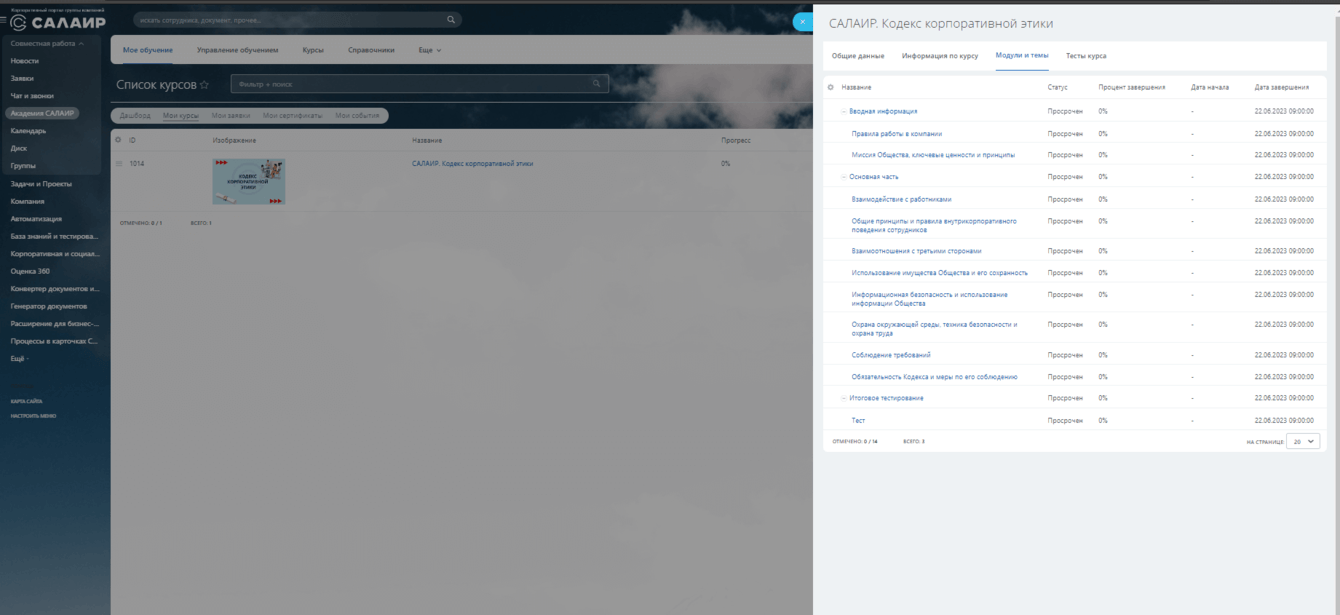
Task: Switch to the Дашборд subtab
Action: pos(135,116)
